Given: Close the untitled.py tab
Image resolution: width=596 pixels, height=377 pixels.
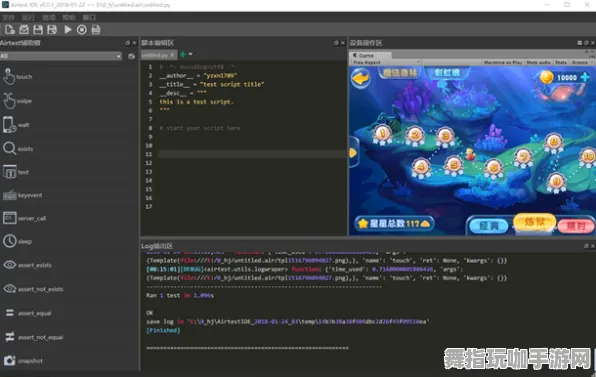Looking at the screenshot, I should point(172,55).
